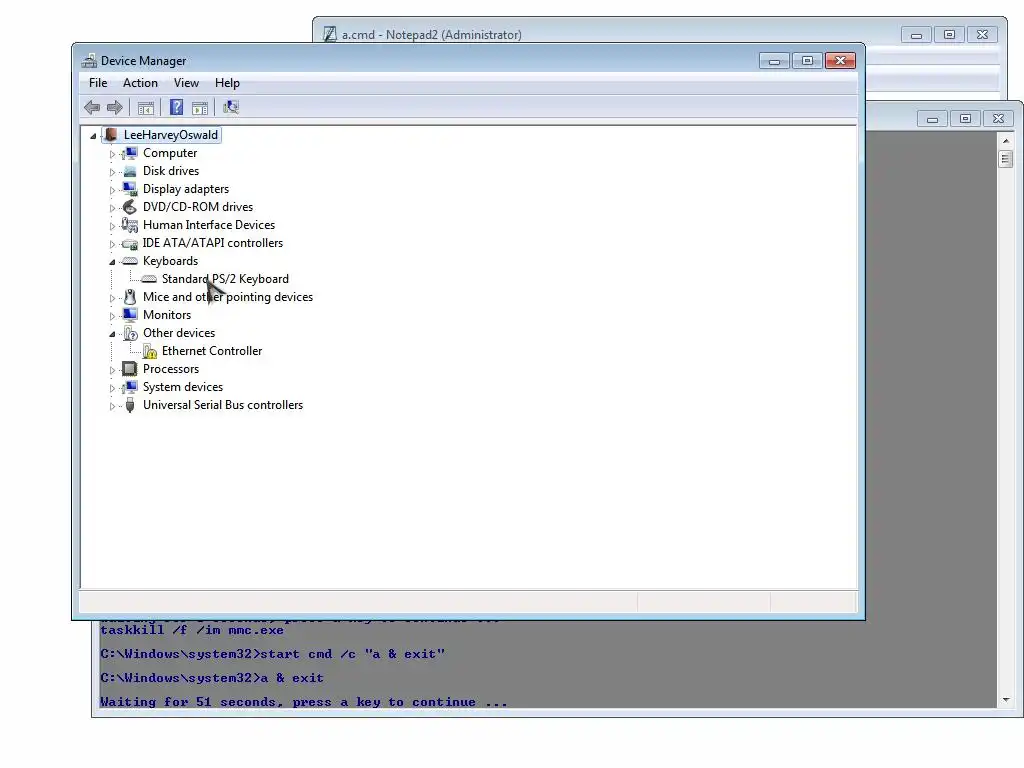Collapse the Keyboards node
The width and height of the screenshot is (1024, 768).
point(112,262)
